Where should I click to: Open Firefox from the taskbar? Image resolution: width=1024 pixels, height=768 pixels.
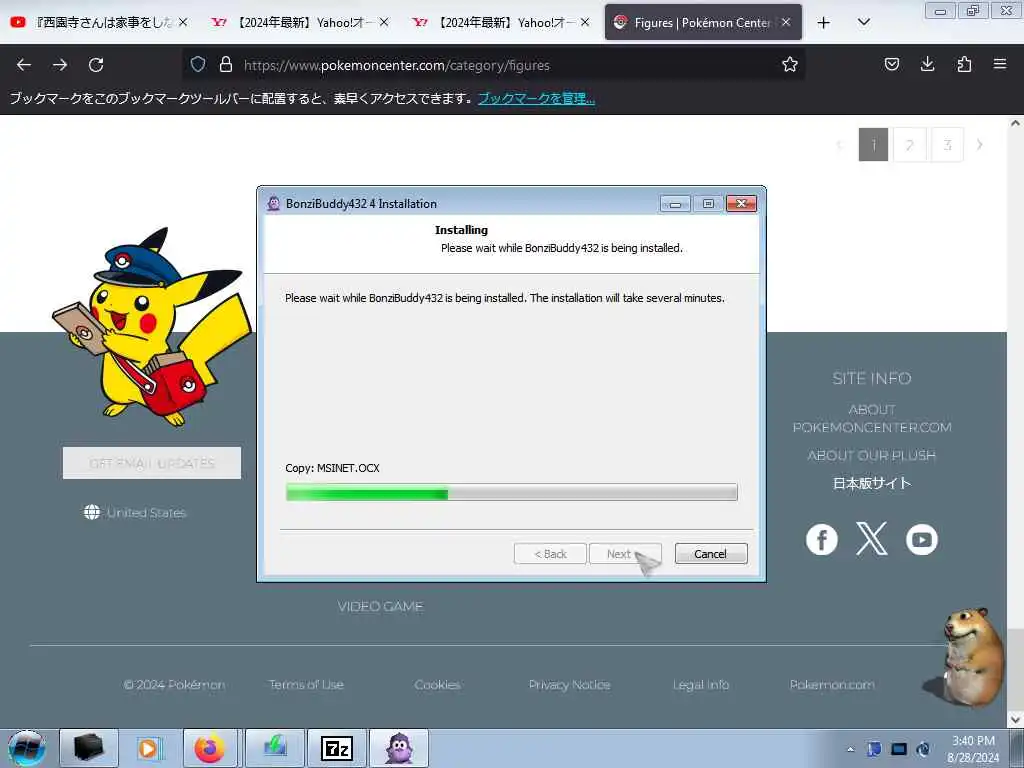point(210,748)
